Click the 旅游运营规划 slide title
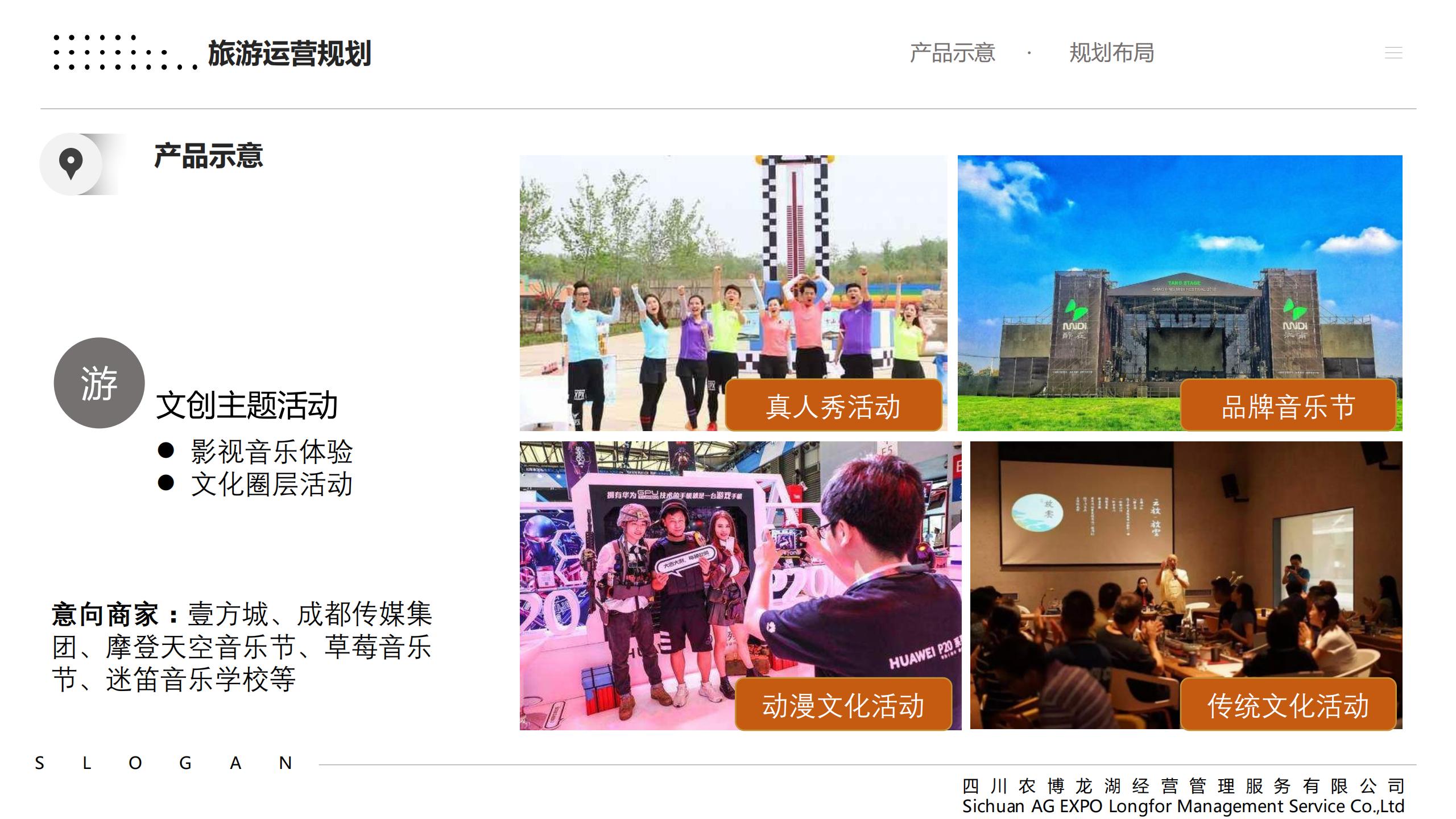This screenshot has height=819, width=1456. (x=289, y=54)
